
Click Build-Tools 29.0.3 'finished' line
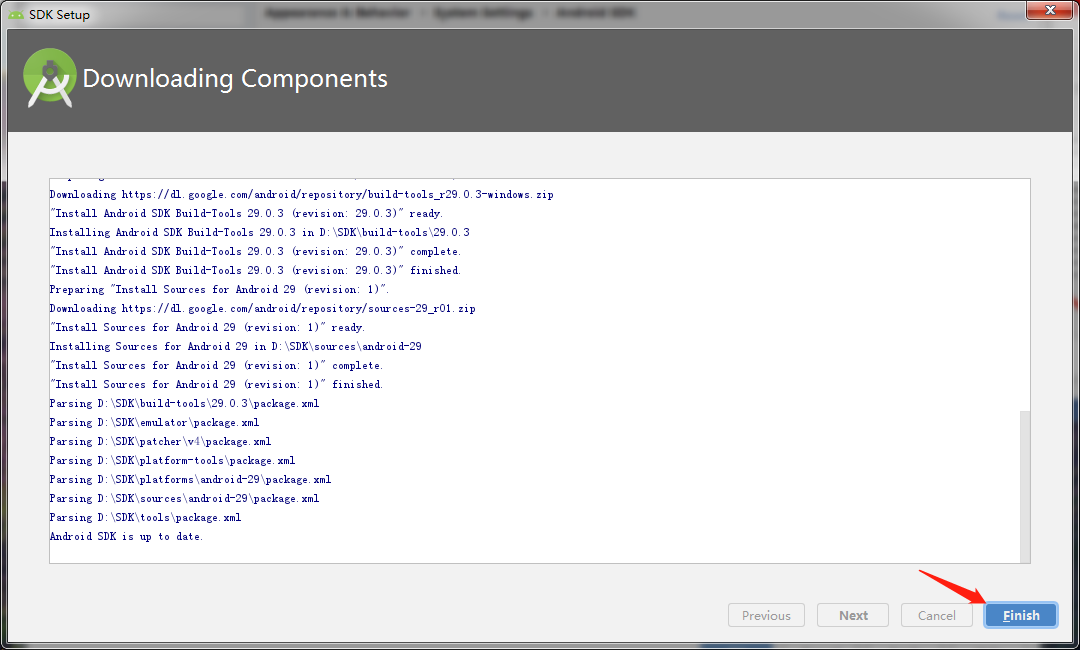[256, 271]
